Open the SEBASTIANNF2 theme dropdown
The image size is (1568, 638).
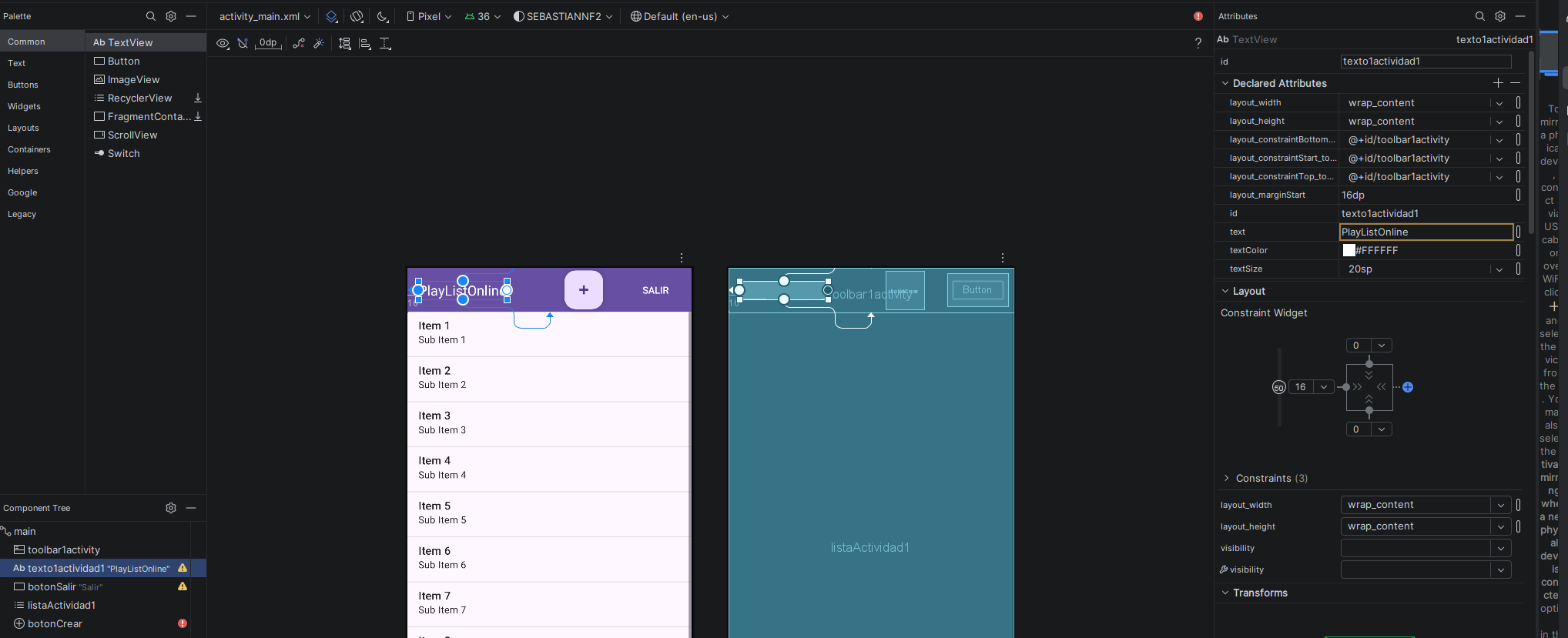[x=563, y=16]
